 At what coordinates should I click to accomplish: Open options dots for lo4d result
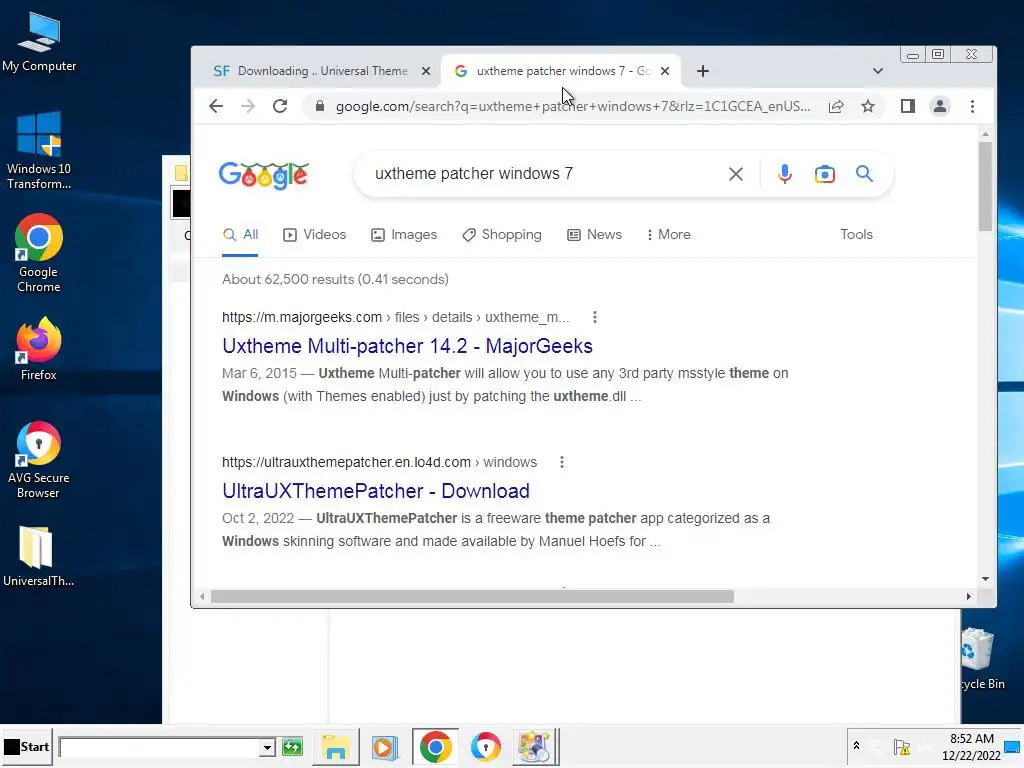coord(562,462)
